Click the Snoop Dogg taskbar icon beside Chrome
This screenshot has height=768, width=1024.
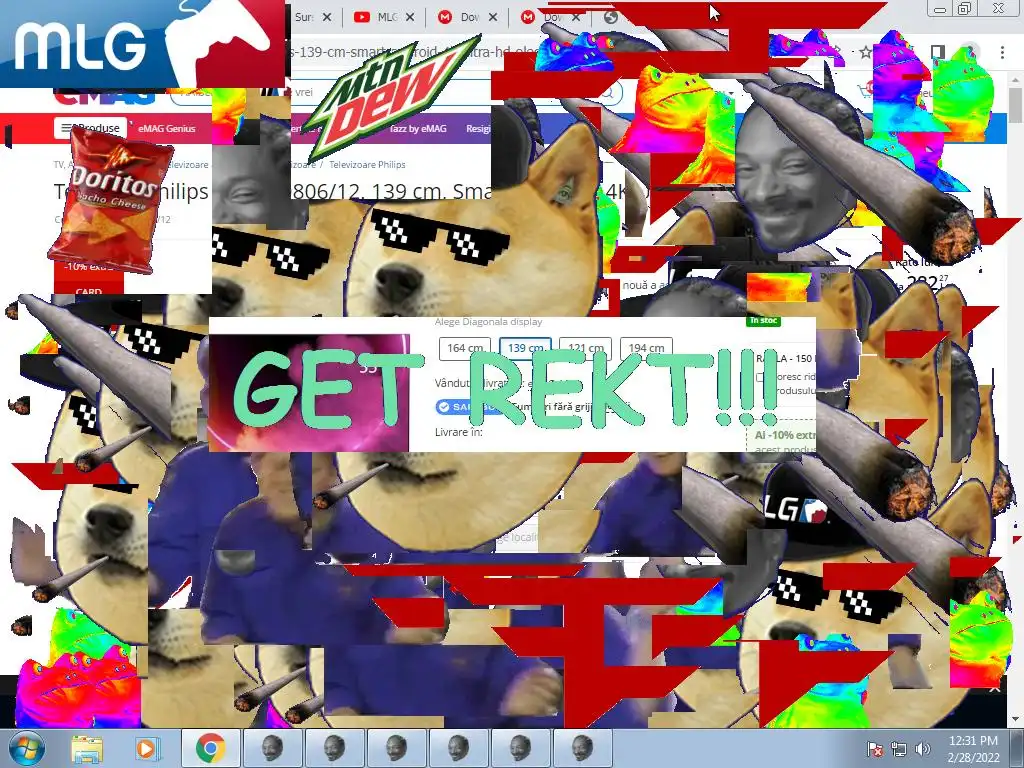click(272, 748)
